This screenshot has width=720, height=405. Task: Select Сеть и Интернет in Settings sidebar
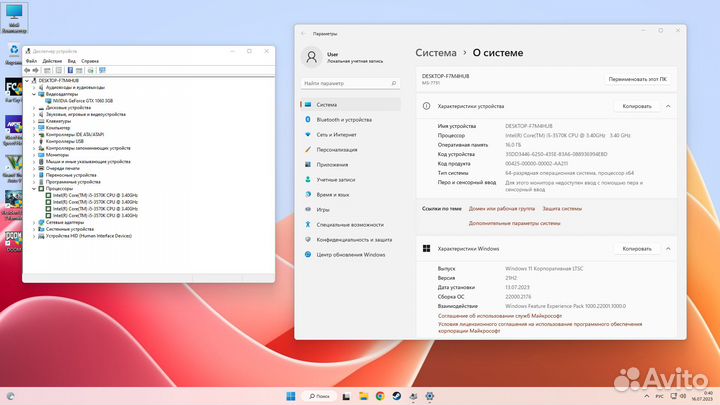coord(350,135)
